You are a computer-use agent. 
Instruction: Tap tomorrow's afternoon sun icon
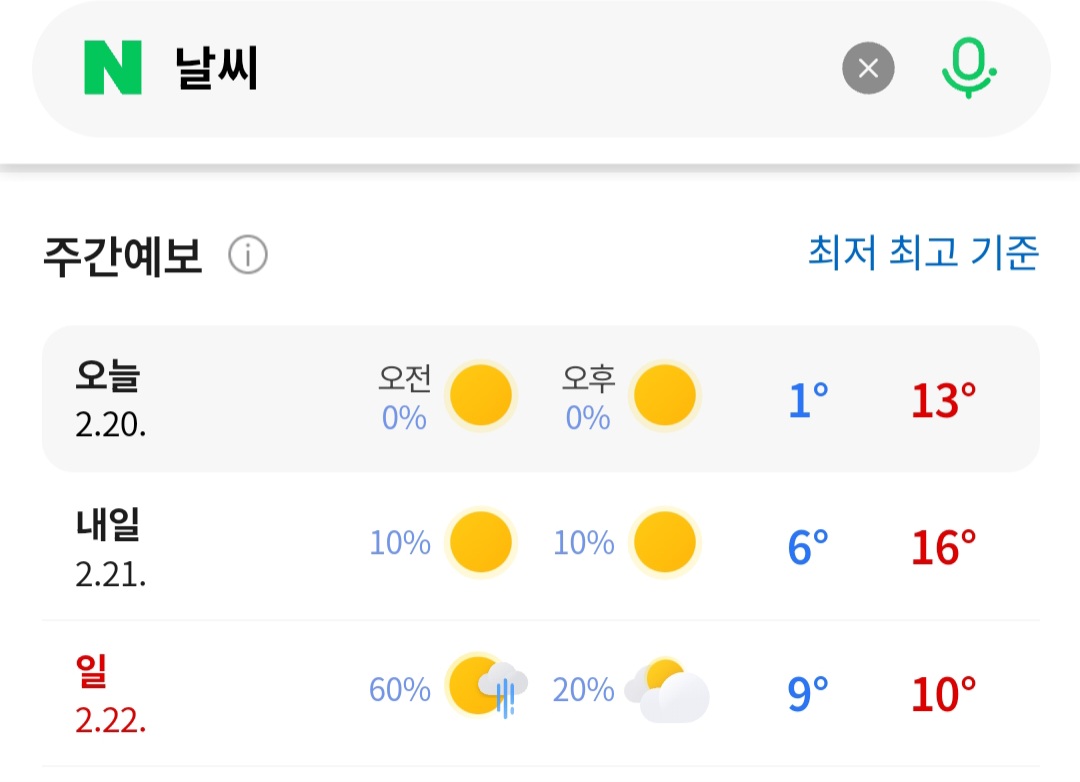pos(665,543)
